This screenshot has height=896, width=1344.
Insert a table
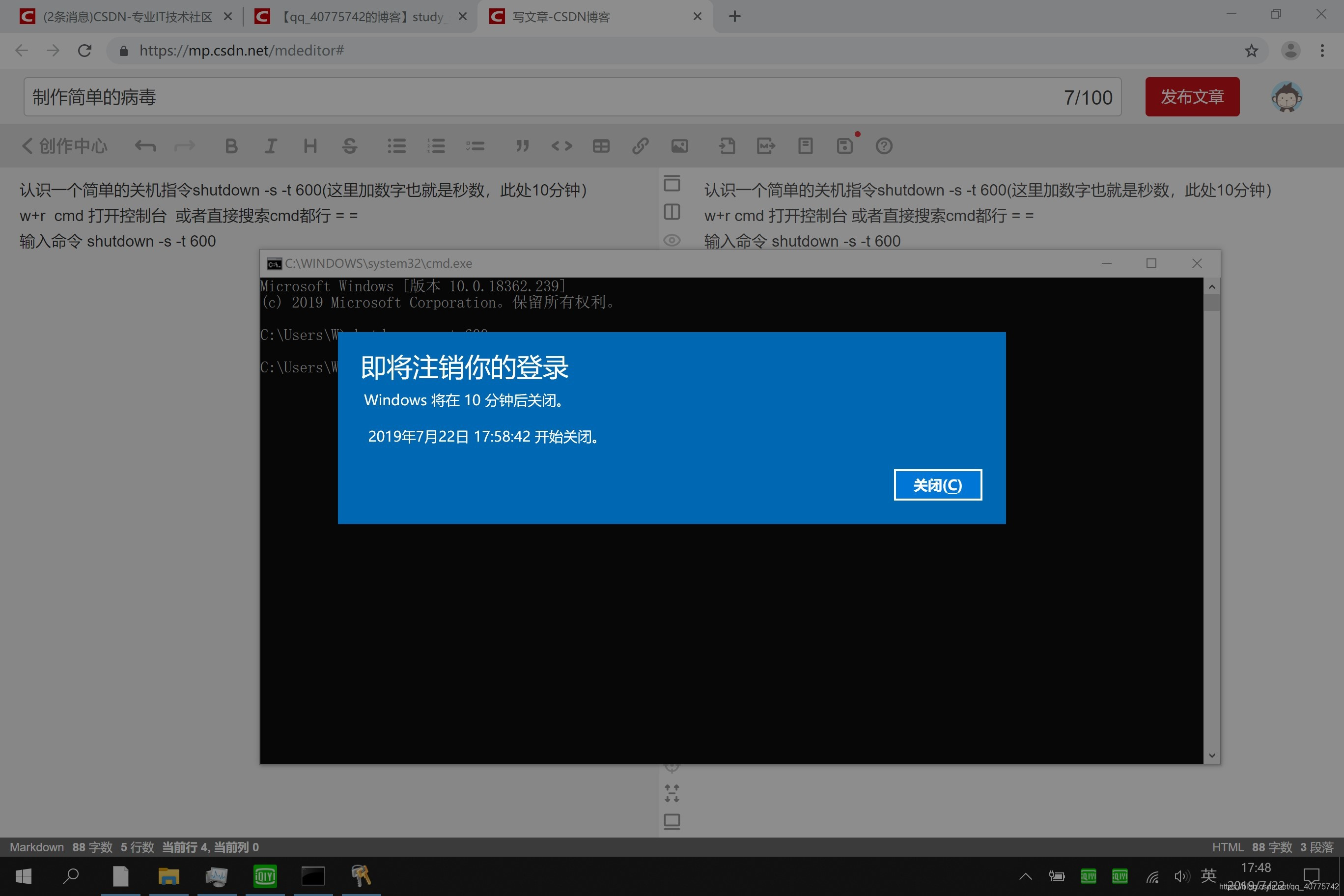(601, 146)
